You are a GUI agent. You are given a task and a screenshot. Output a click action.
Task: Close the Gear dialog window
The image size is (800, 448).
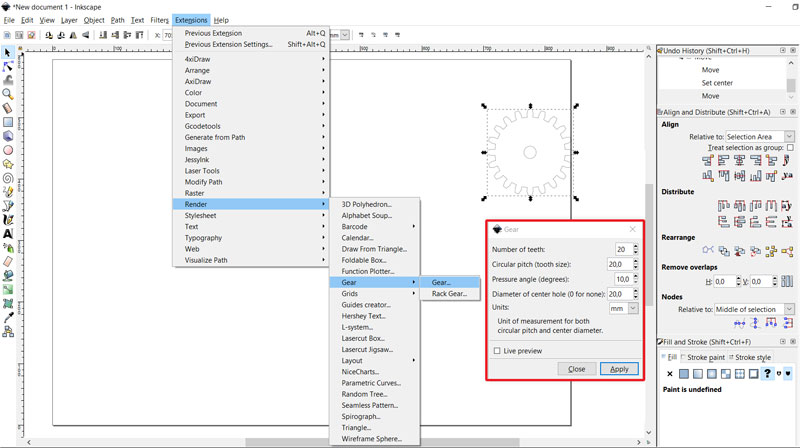tap(633, 229)
